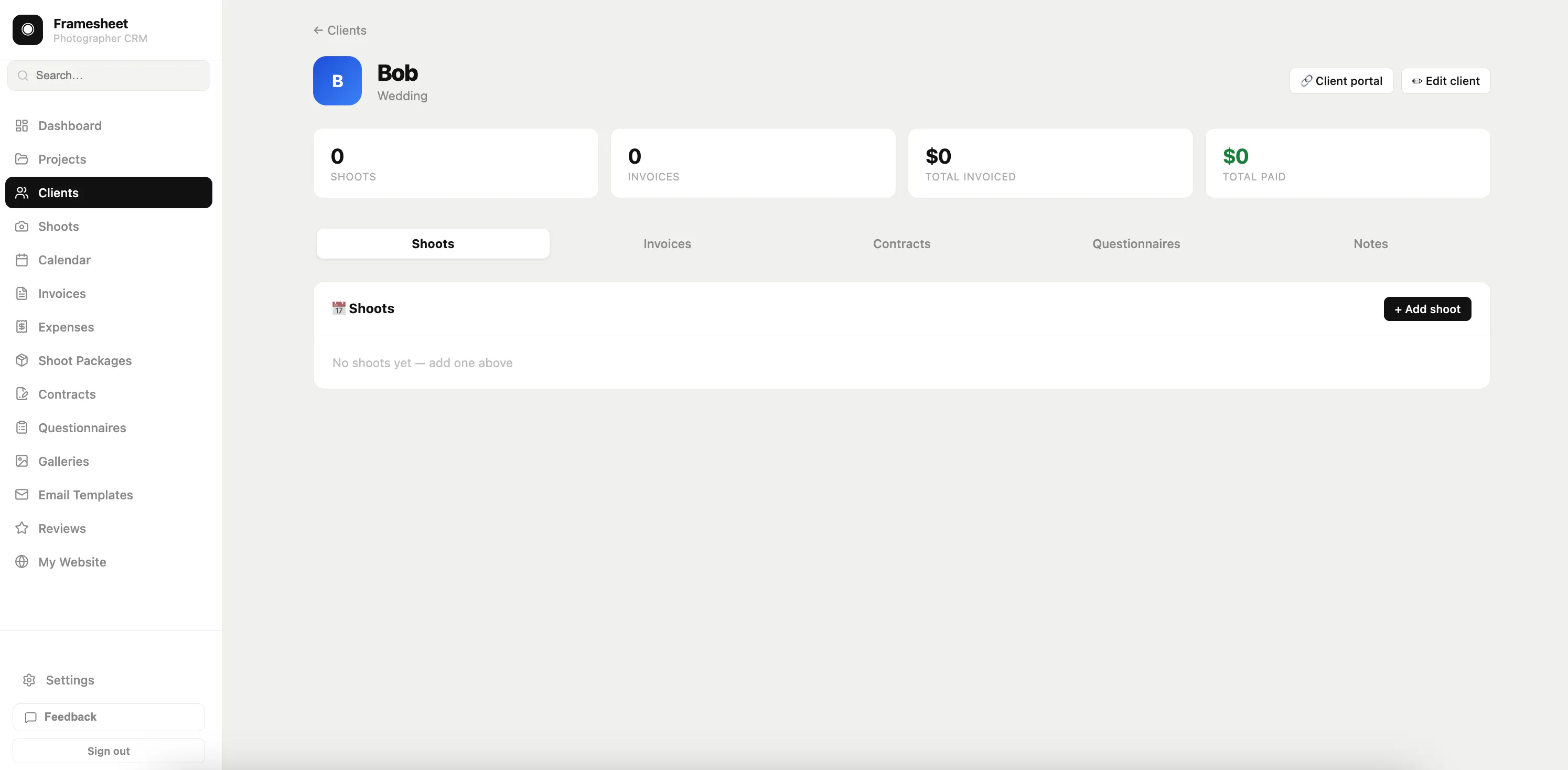This screenshot has height=770, width=1568.
Task: Click the Total Invoiced stat card
Action: (x=1050, y=163)
